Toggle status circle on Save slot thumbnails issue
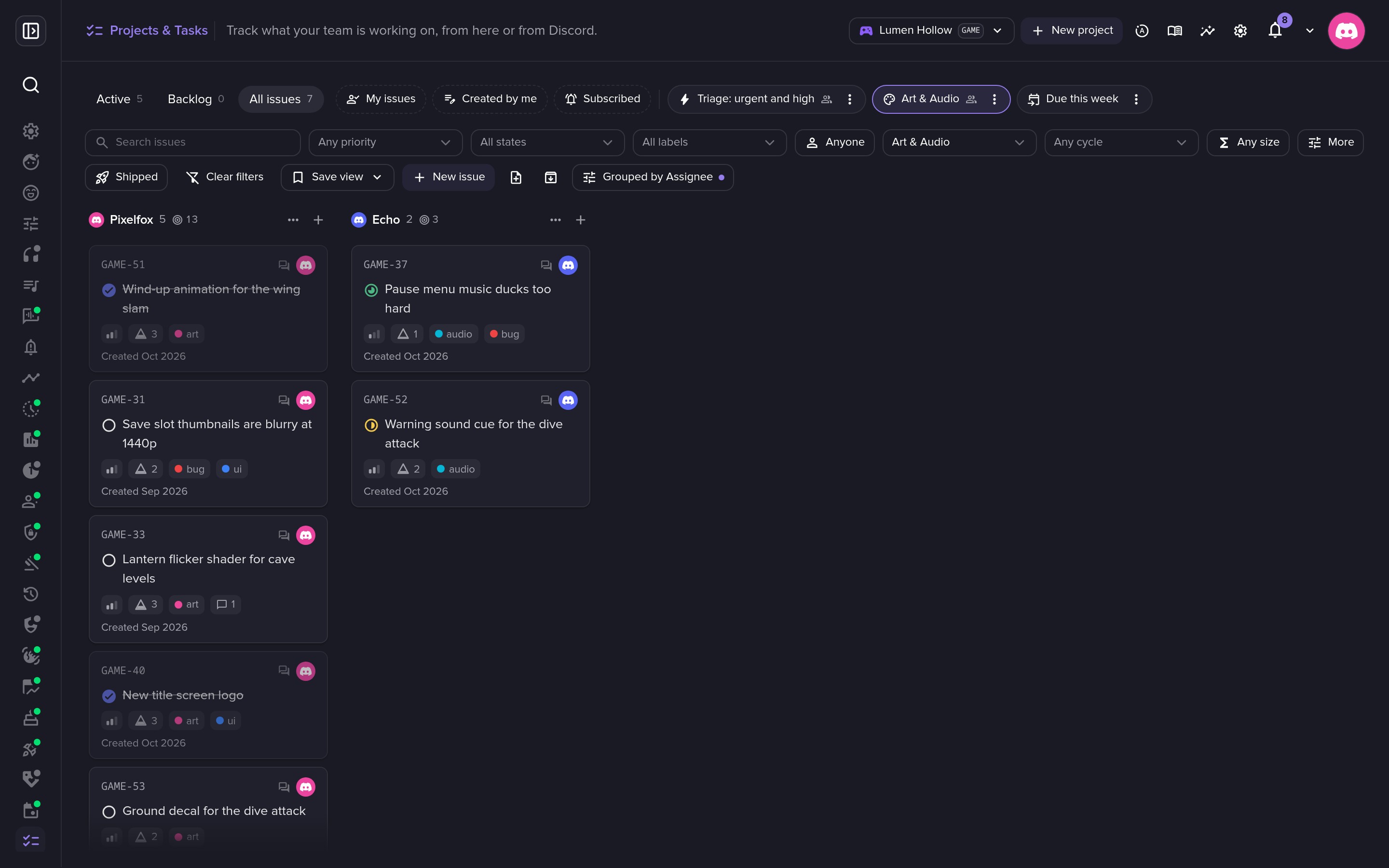Viewport: 1389px width, 868px height. (x=109, y=425)
